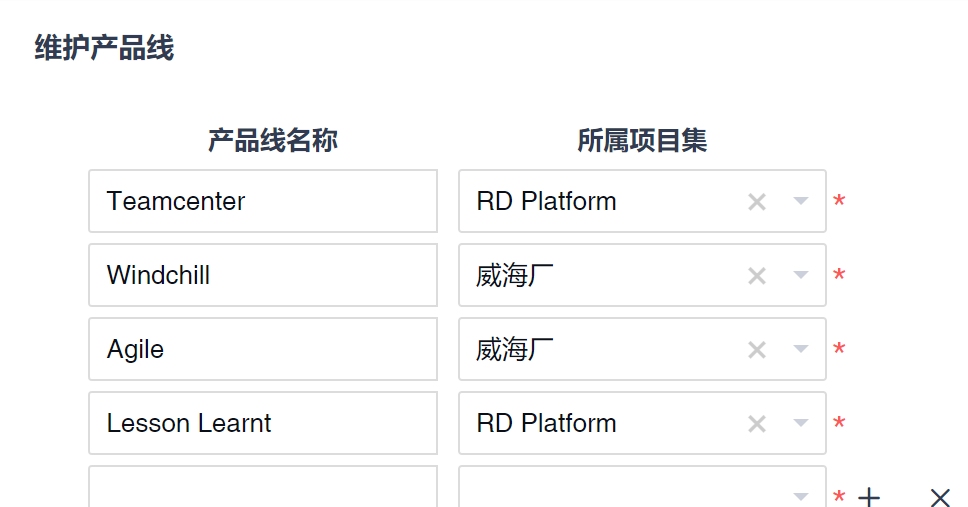This screenshot has width=968, height=507.
Task: Open the Windchill row's project set dropdown arrow
Action: click(800, 276)
